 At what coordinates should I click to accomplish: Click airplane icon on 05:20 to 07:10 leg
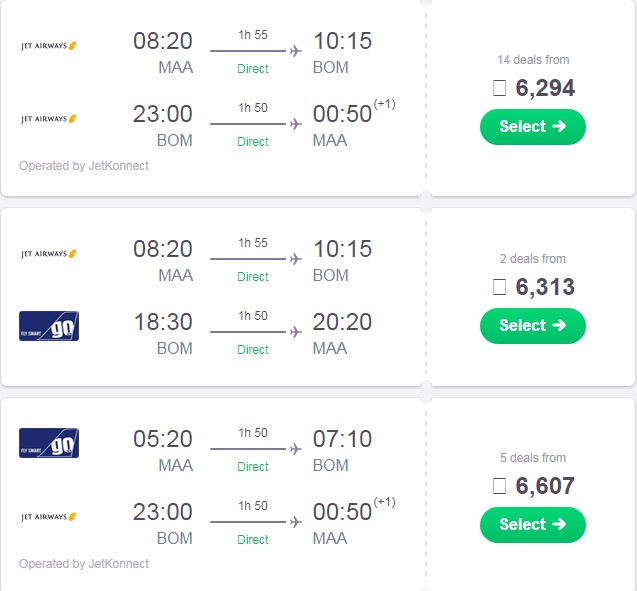pos(296,449)
